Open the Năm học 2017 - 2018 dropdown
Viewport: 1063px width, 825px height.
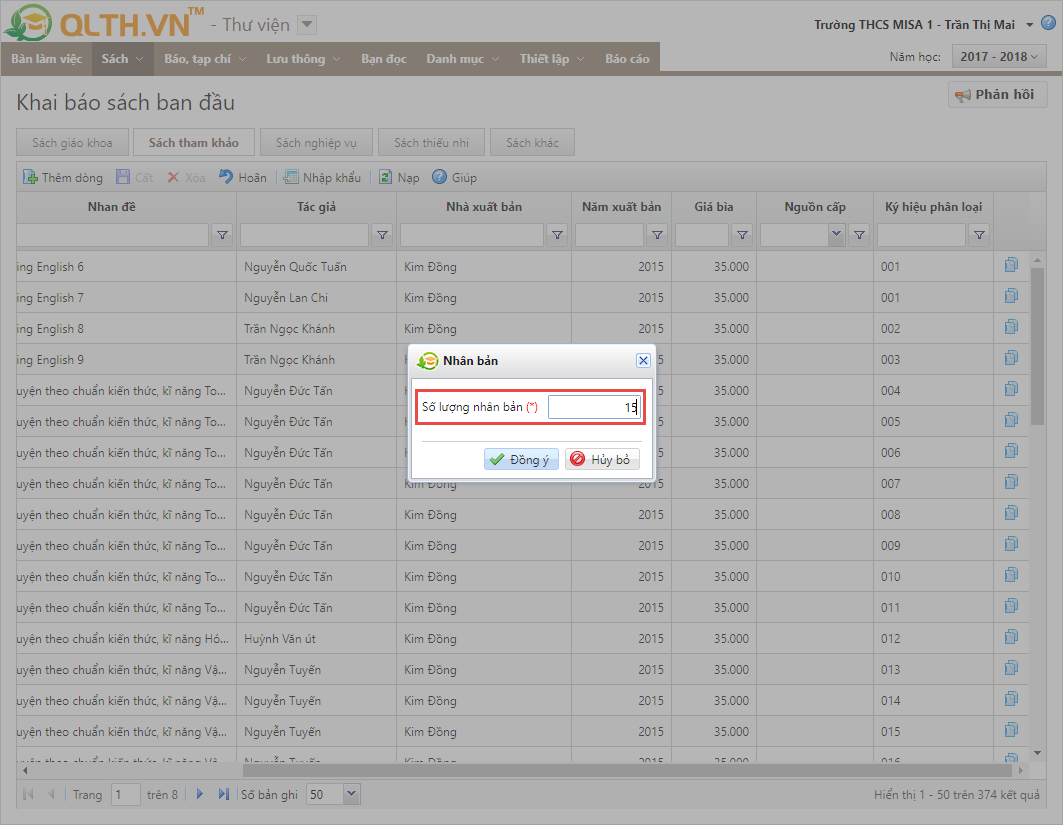tap(999, 58)
